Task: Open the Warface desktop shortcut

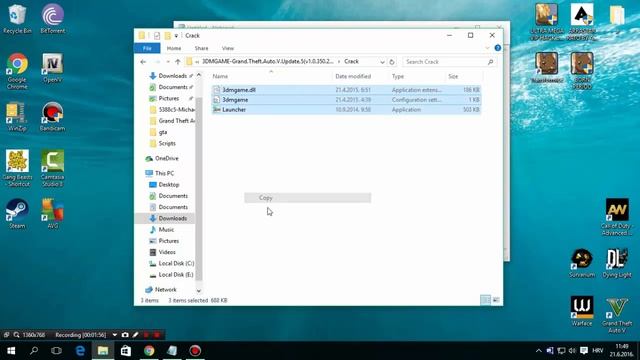Action: point(582,311)
